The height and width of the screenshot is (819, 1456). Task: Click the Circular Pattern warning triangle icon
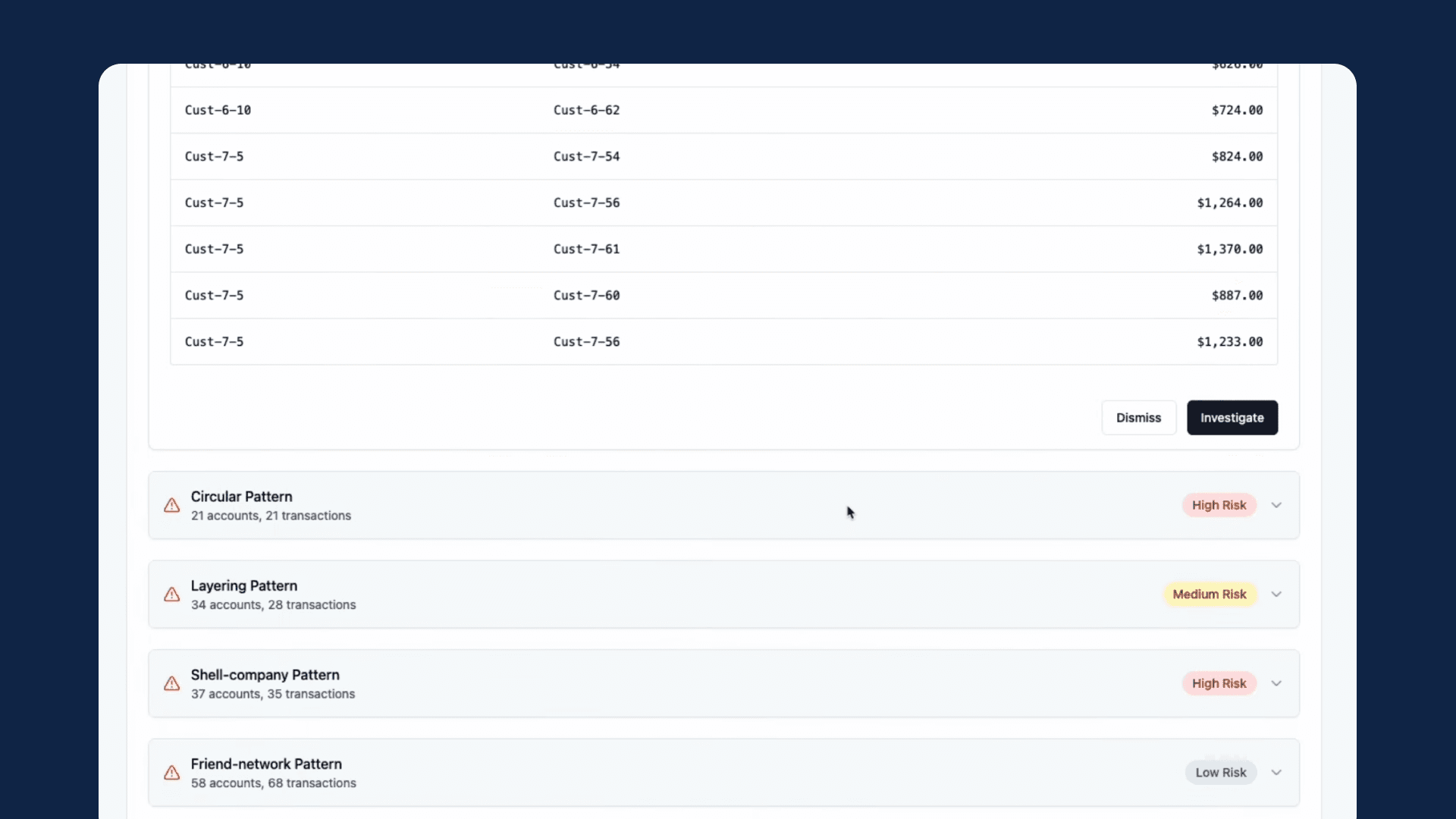click(172, 506)
